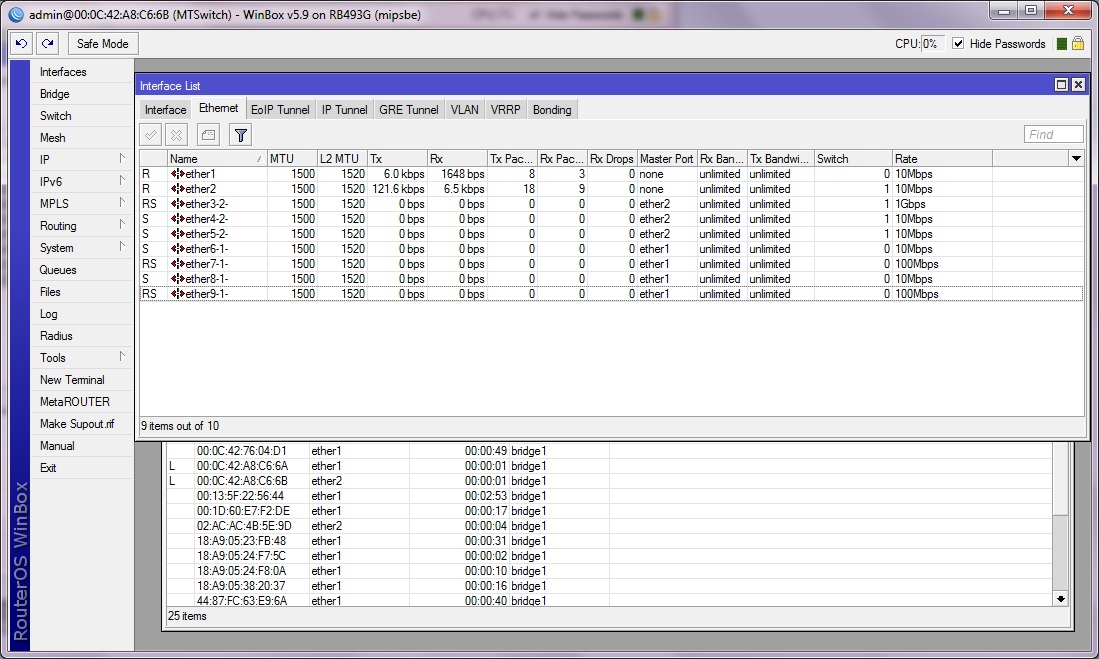
Task: Click the Master Port column header
Action: coord(667,158)
